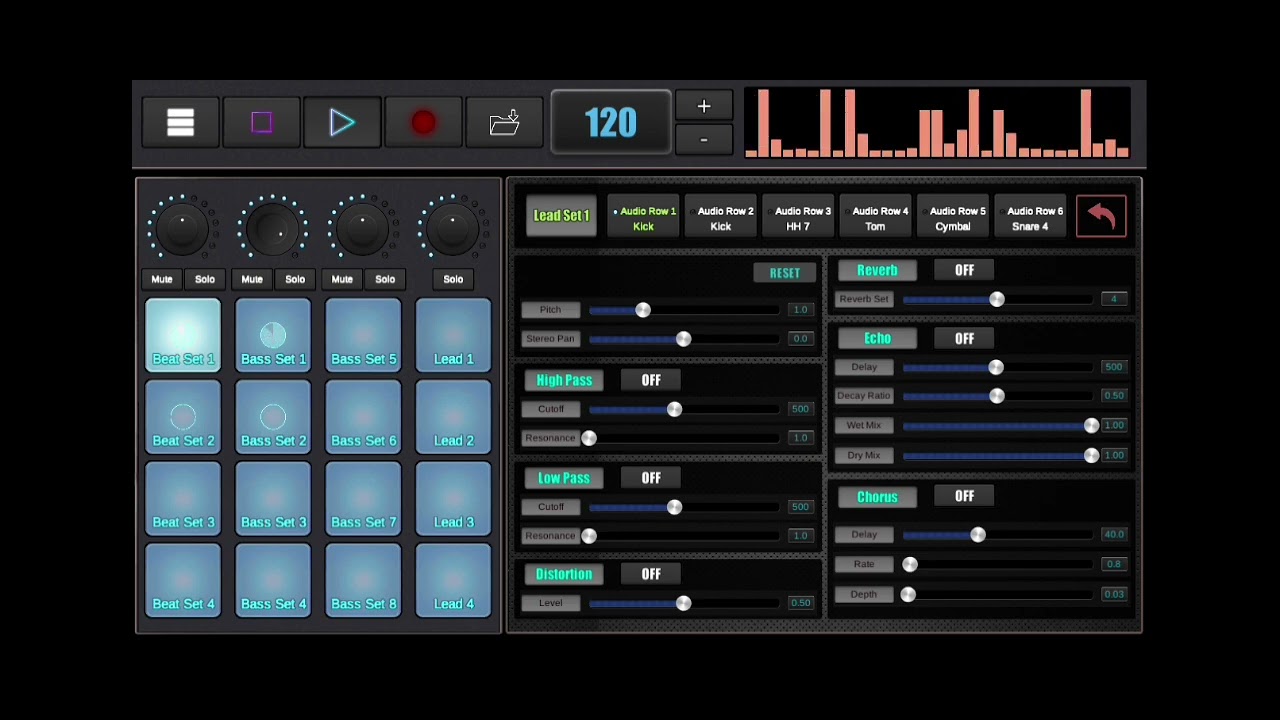Toggle the Reverb OFF switch
This screenshot has height=720, width=1280.
(964, 270)
